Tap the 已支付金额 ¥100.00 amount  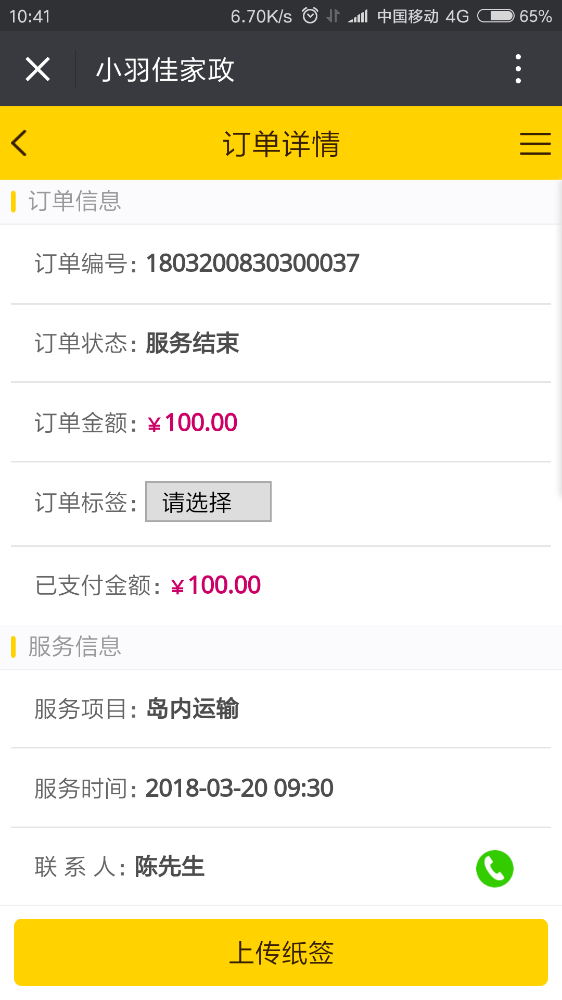[x=216, y=585]
